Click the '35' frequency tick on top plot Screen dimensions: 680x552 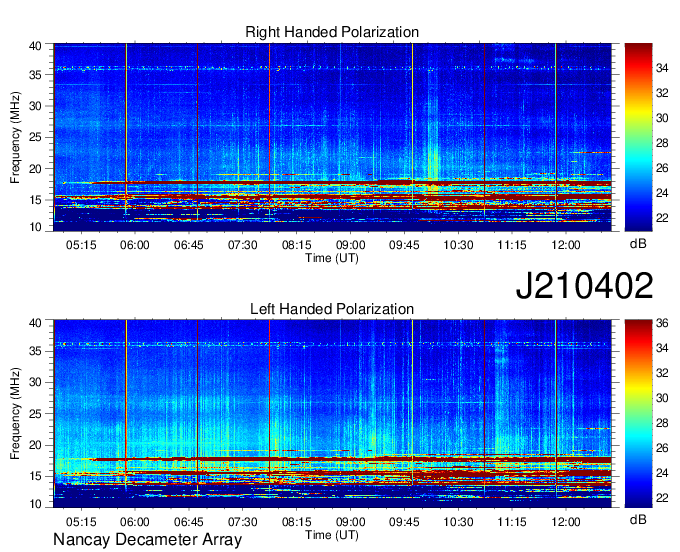coord(35,75)
